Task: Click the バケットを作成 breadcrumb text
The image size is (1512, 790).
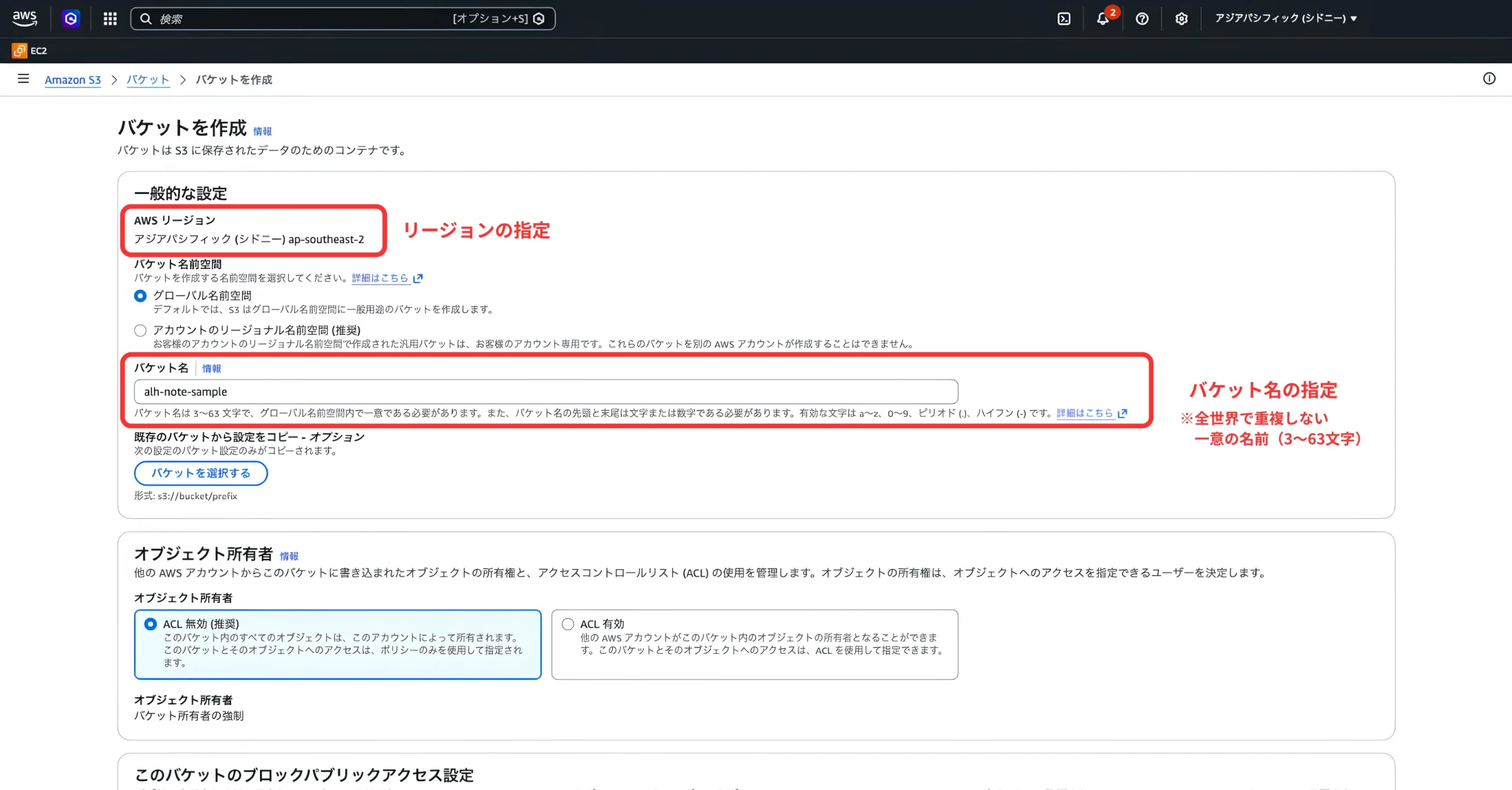Action: (234, 80)
